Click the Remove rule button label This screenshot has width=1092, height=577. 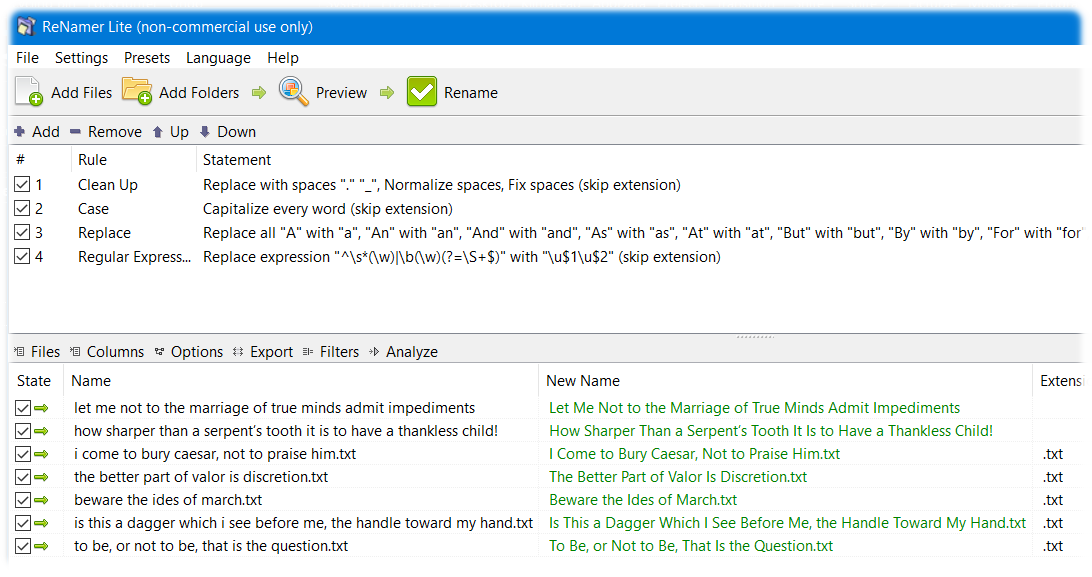click(115, 132)
